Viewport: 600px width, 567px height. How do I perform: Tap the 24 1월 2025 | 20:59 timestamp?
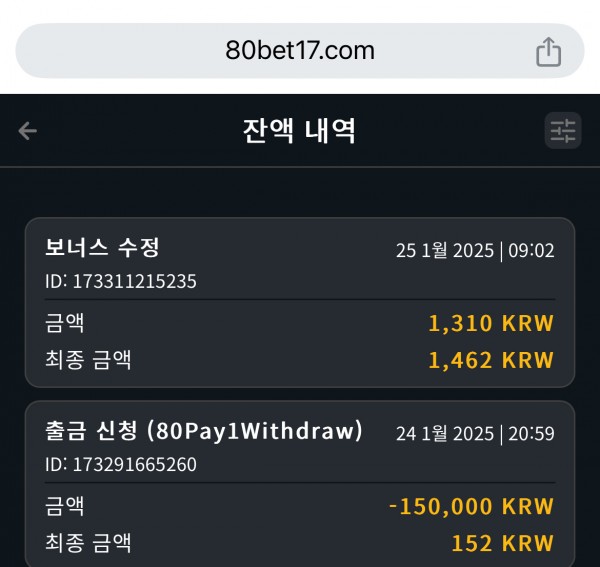click(x=475, y=433)
